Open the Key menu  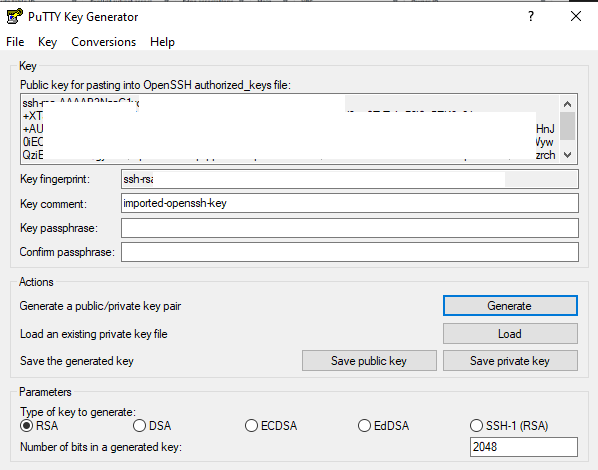[x=47, y=42]
